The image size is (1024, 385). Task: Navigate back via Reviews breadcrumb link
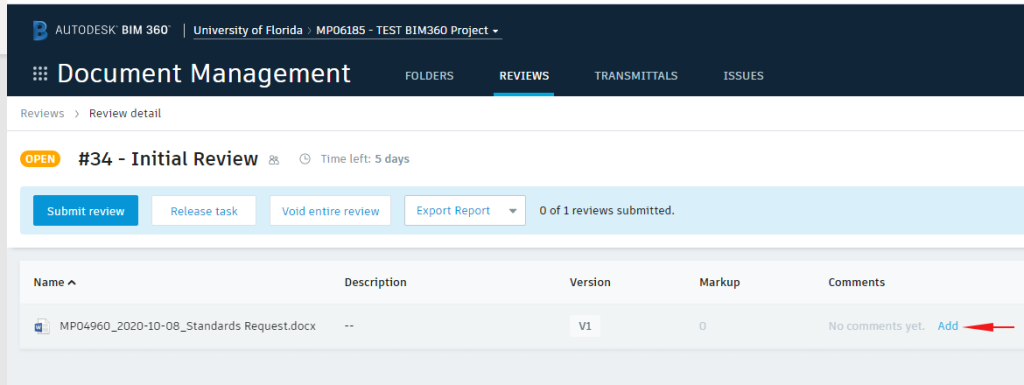click(x=42, y=114)
